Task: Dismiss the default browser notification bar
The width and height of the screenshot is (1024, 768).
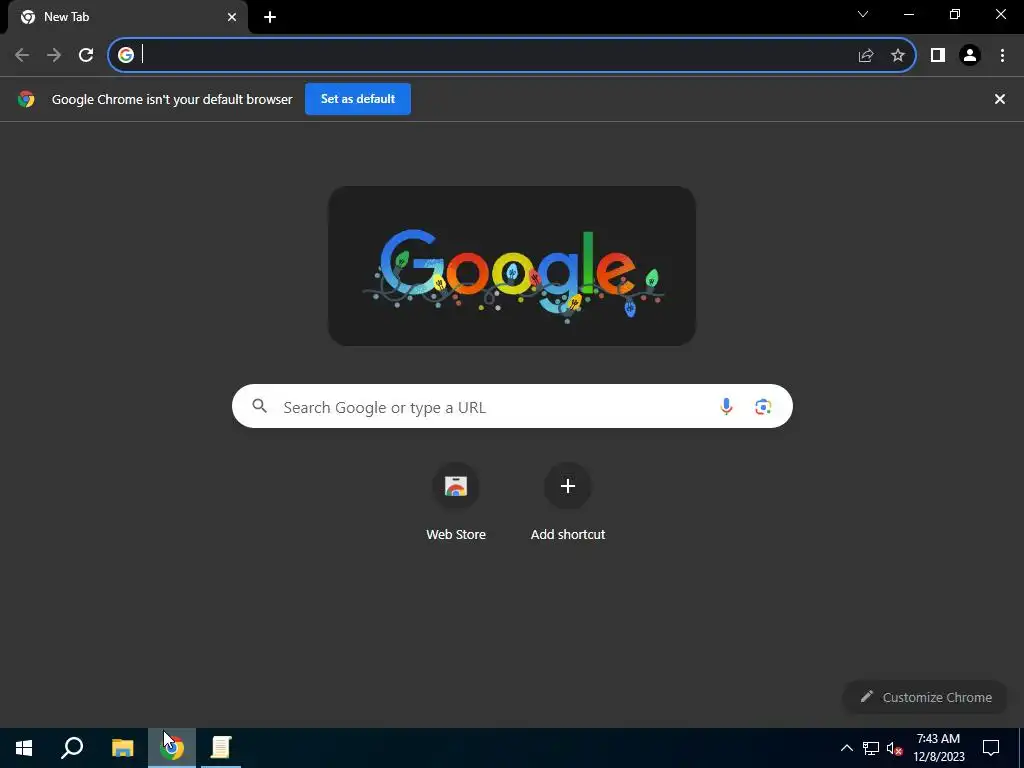Action: (1000, 99)
